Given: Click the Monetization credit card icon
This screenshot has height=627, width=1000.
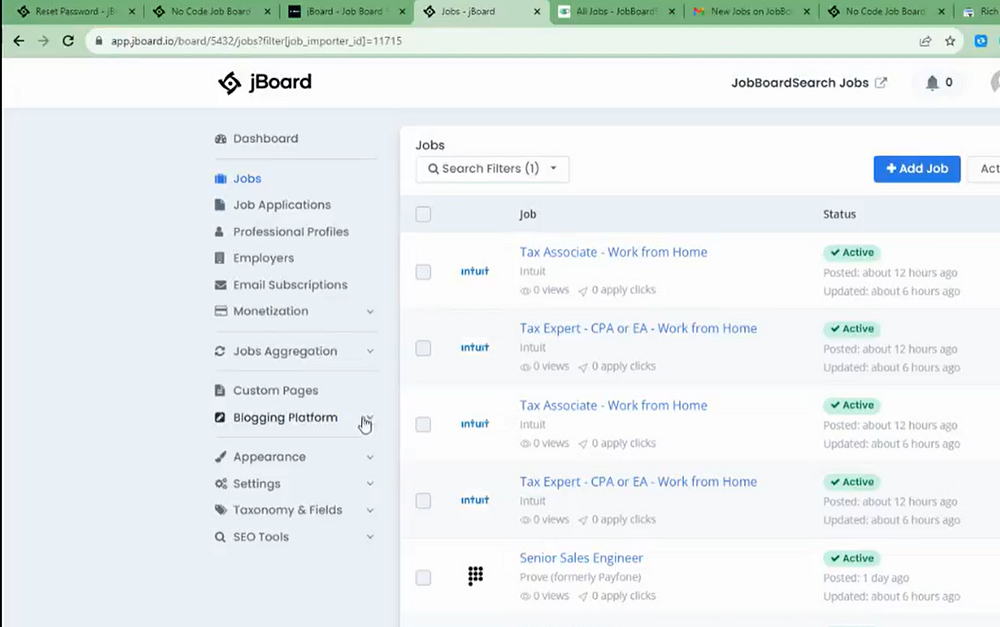Looking at the screenshot, I should (x=221, y=311).
